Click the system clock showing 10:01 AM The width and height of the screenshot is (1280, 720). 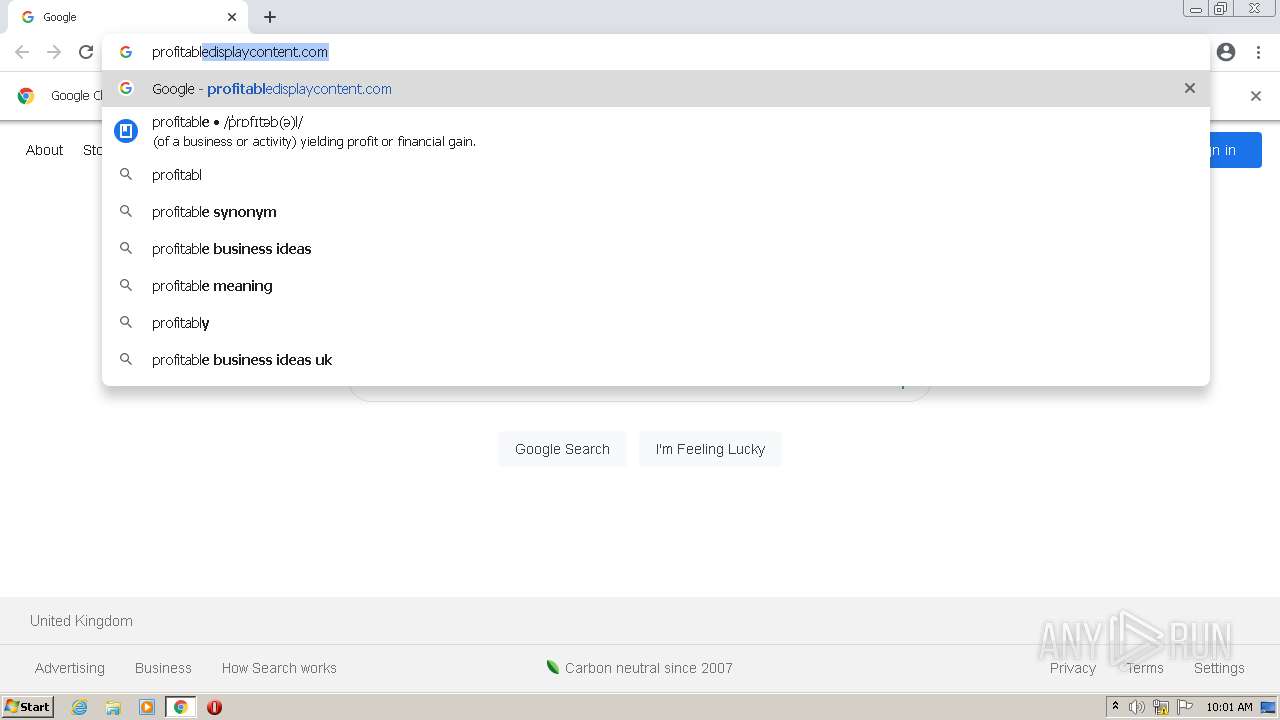coord(1229,707)
